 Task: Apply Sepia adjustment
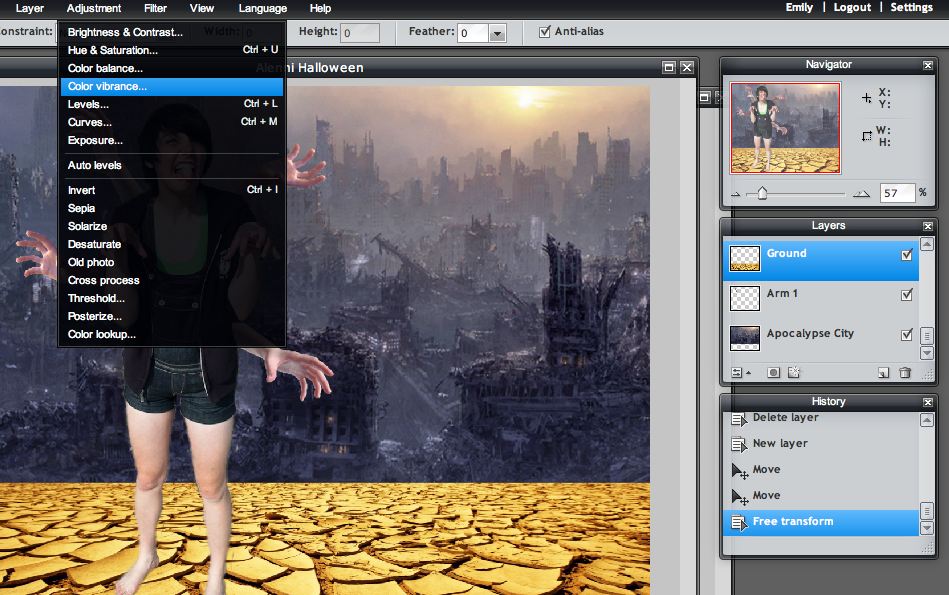172,208
